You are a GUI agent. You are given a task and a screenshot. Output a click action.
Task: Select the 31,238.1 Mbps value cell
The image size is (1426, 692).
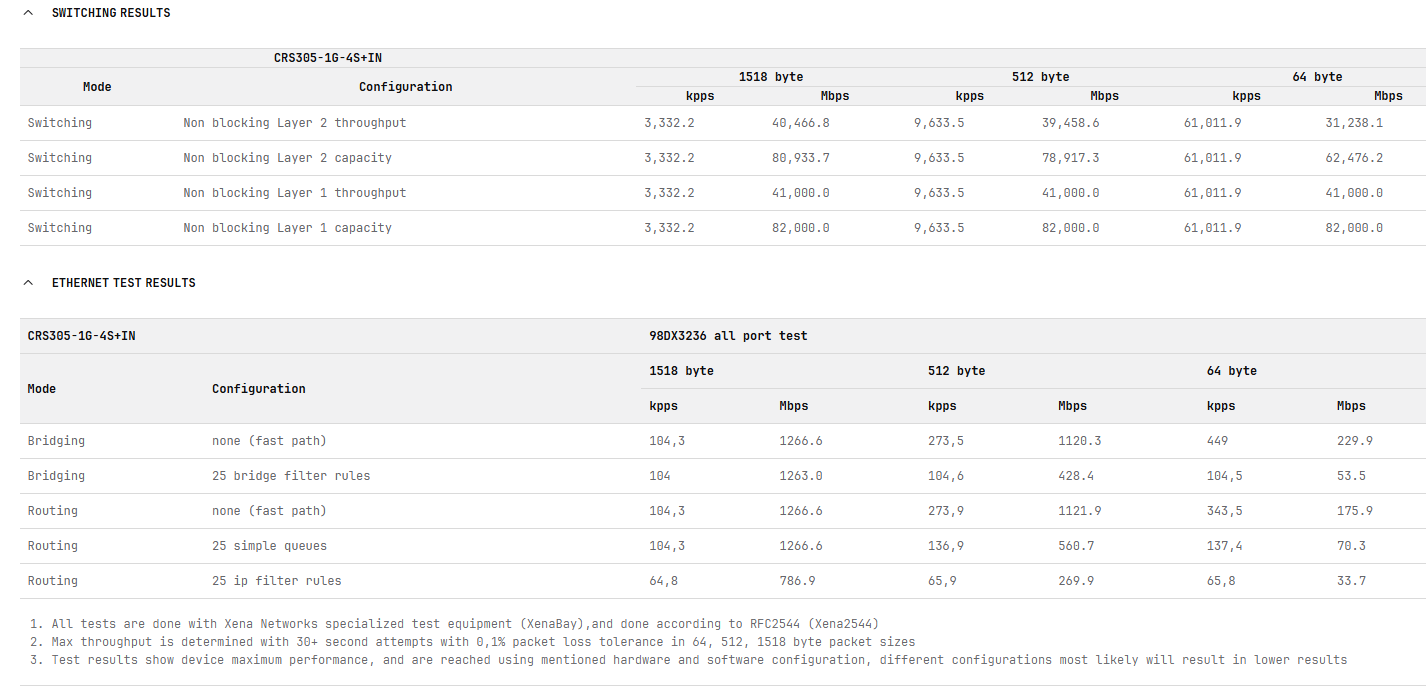pyautogui.click(x=1354, y=123)
